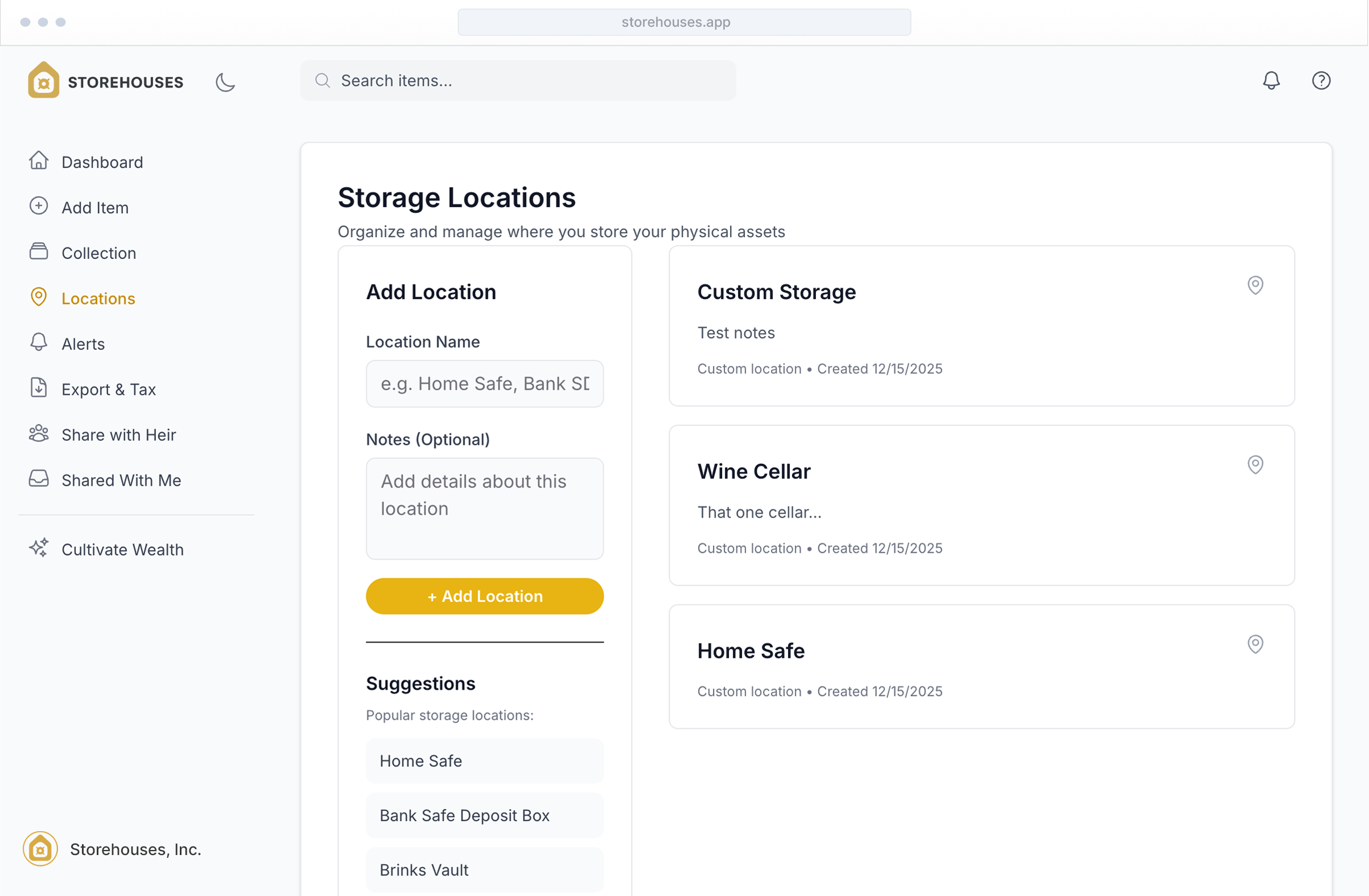The height and width of the screenshot is (896, 1369).
Task: Open Export & Tax page
Action: coord(108,389)
